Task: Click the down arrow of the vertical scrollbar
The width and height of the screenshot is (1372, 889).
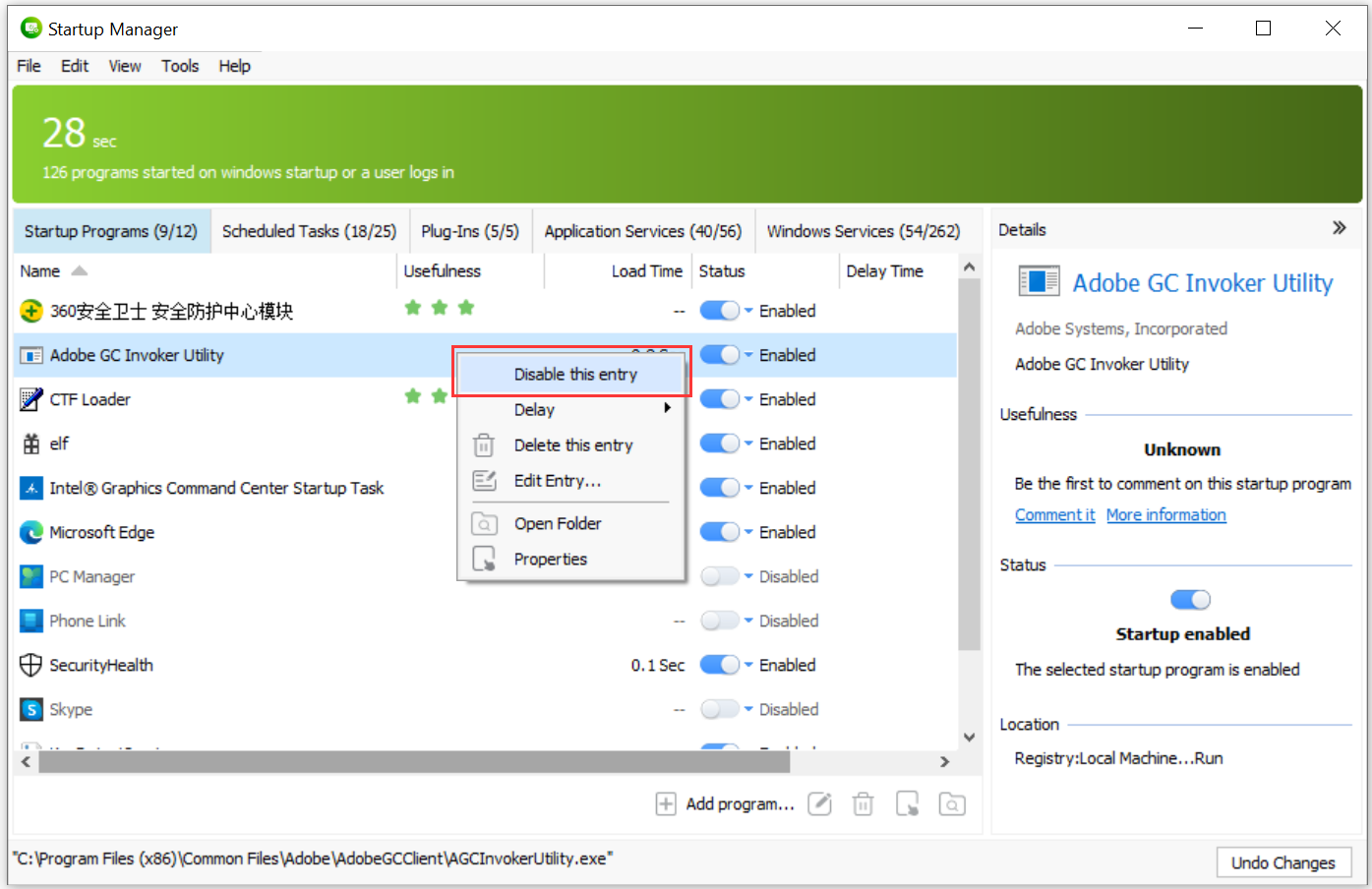Action: (x=970, y=736)
